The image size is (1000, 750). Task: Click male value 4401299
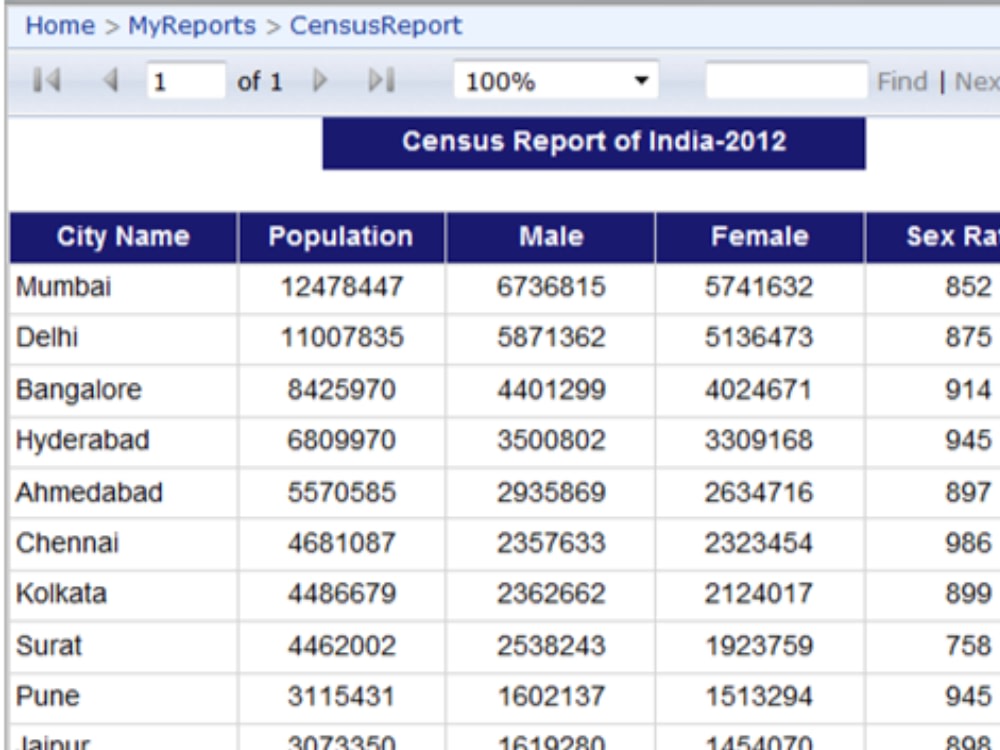coord(551,390)
